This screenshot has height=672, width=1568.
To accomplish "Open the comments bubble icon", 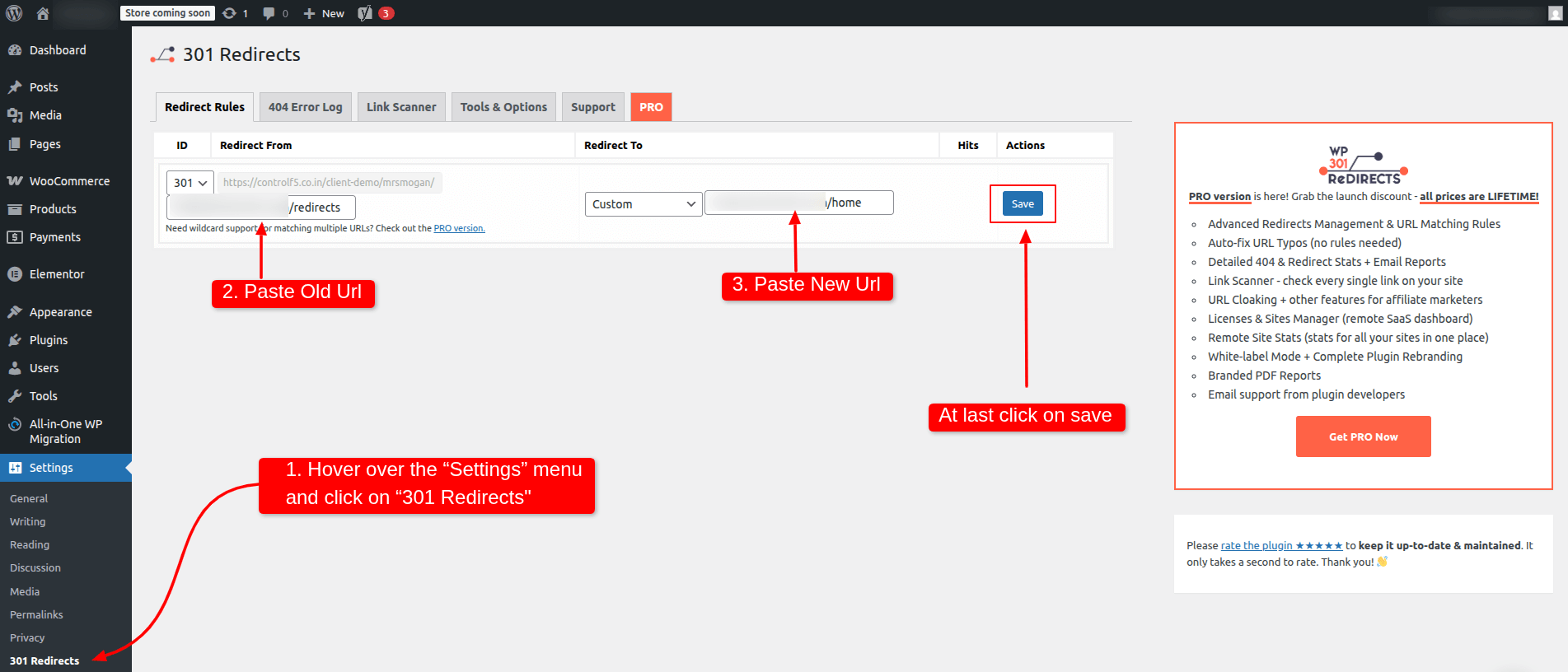I will point(269,13).
